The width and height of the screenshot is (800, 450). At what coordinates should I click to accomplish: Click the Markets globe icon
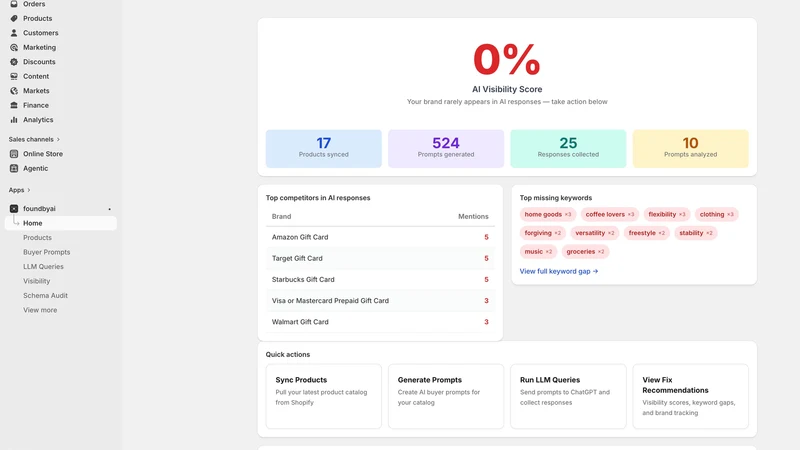coord(14,91)
